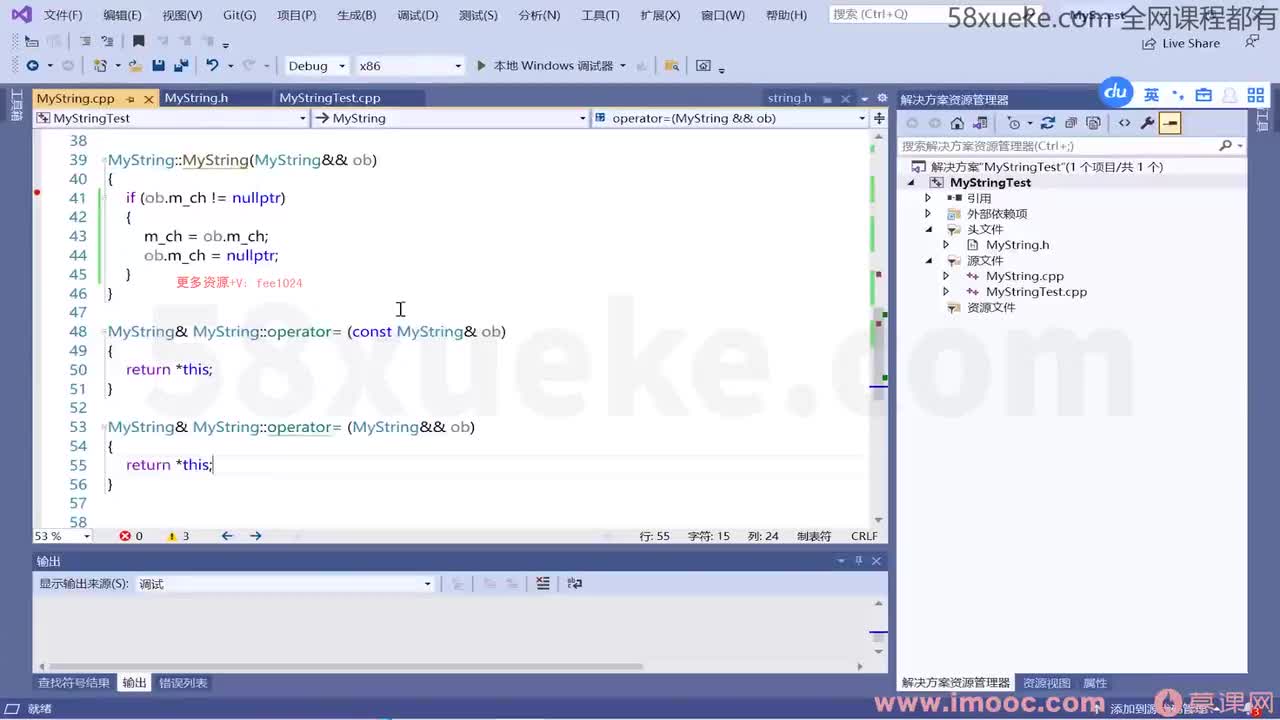Viewport: 1280px width, 720px height.
Task: Toggle the preview selected items button
Action: pos(1170,123)
